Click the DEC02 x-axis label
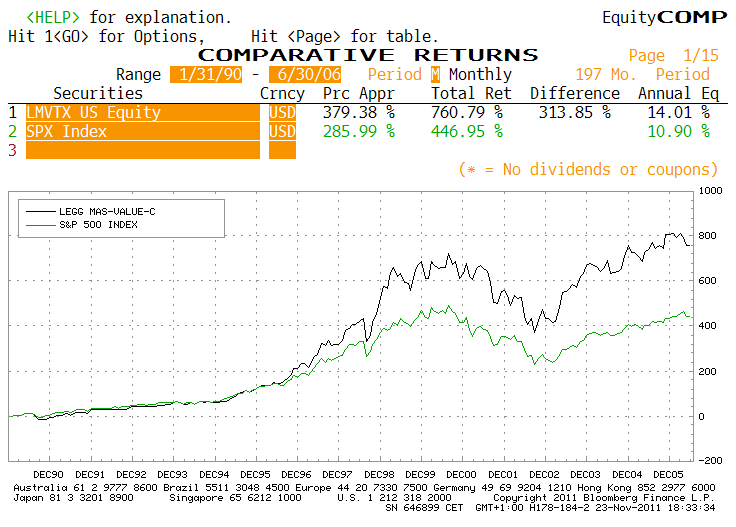Viewport: 736px width, 527px height. (x=544, y=475)
